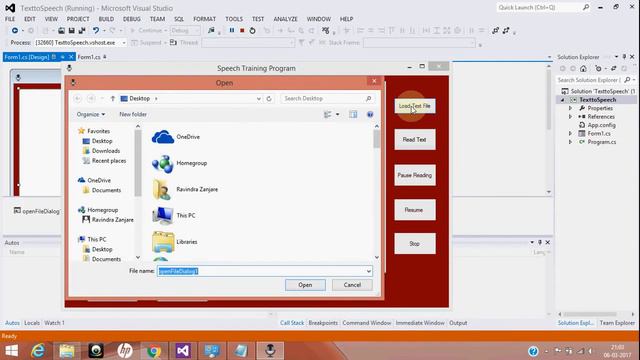Image resolution: width=640 pixels, height=360 pixels.
Task: Open the Process dropdown in debug toolbar
Action: [124, 42]
